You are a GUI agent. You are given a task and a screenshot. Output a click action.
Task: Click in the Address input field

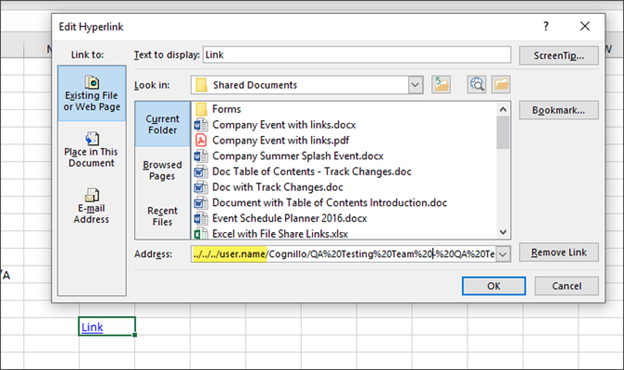(x=343, y=254)
